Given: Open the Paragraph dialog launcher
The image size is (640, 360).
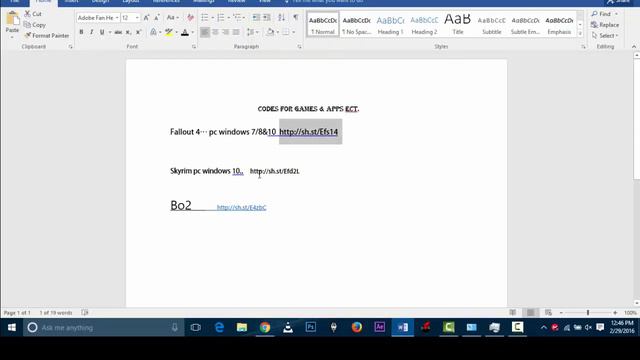Looking at the screenshot, I should click(299, 47).
